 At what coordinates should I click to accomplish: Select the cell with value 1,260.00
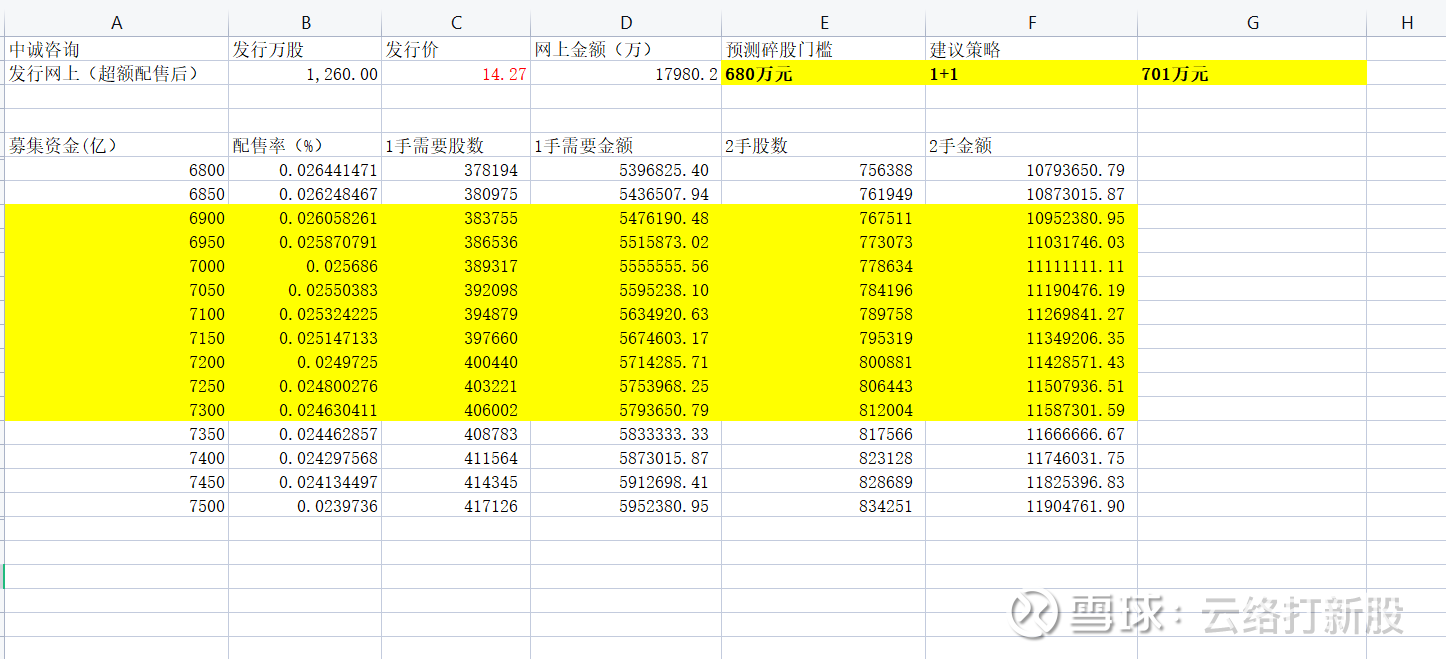tap(305, 73)
